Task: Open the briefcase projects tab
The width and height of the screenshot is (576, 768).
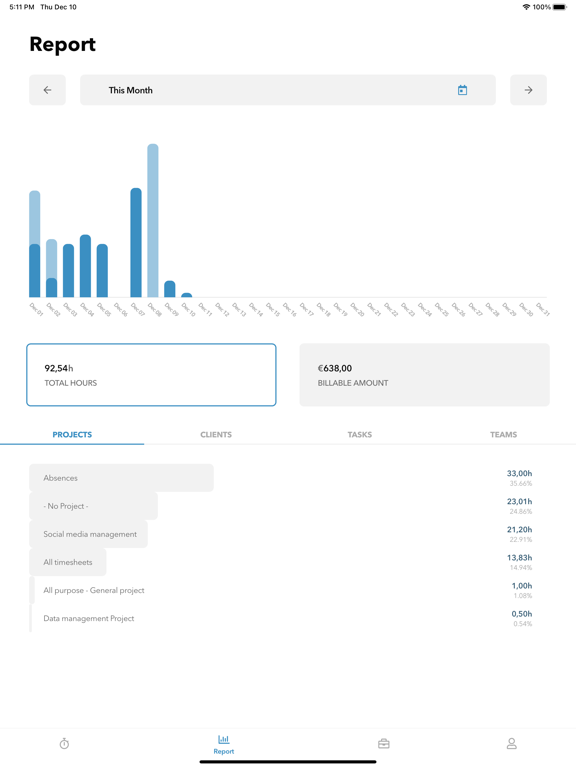Action: [x=384, y=744]
